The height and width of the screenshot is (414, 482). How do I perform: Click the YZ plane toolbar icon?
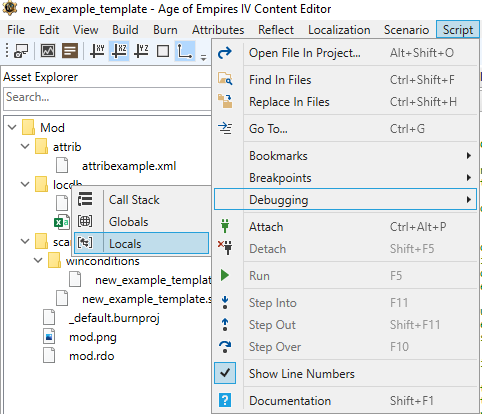pos(141,51)
